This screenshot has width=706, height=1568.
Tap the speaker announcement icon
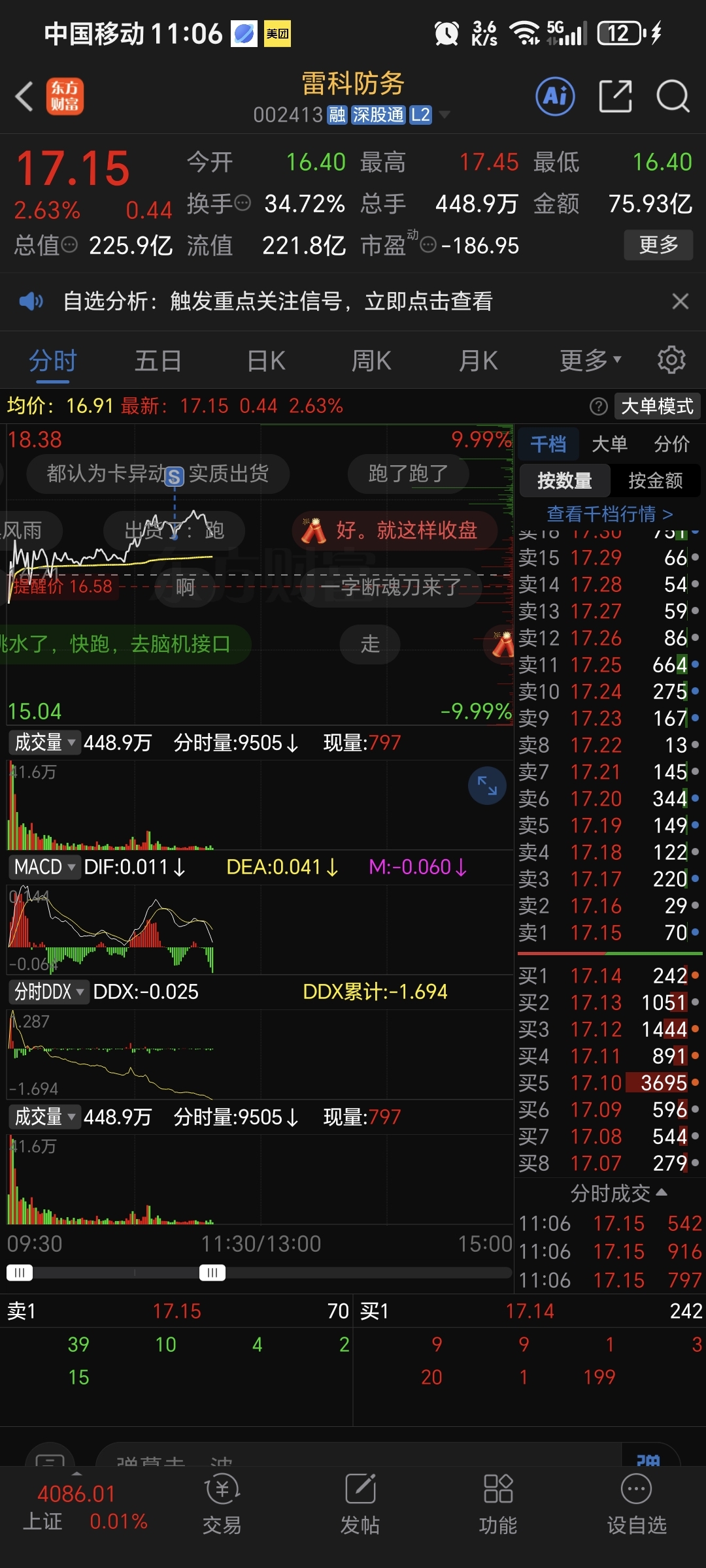(31, 301)
